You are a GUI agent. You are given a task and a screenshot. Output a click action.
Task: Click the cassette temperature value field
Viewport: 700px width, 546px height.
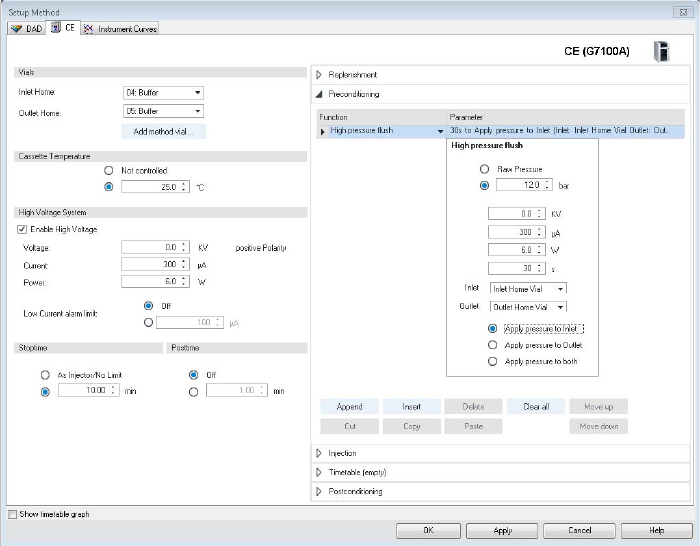[x=155, y=187]
